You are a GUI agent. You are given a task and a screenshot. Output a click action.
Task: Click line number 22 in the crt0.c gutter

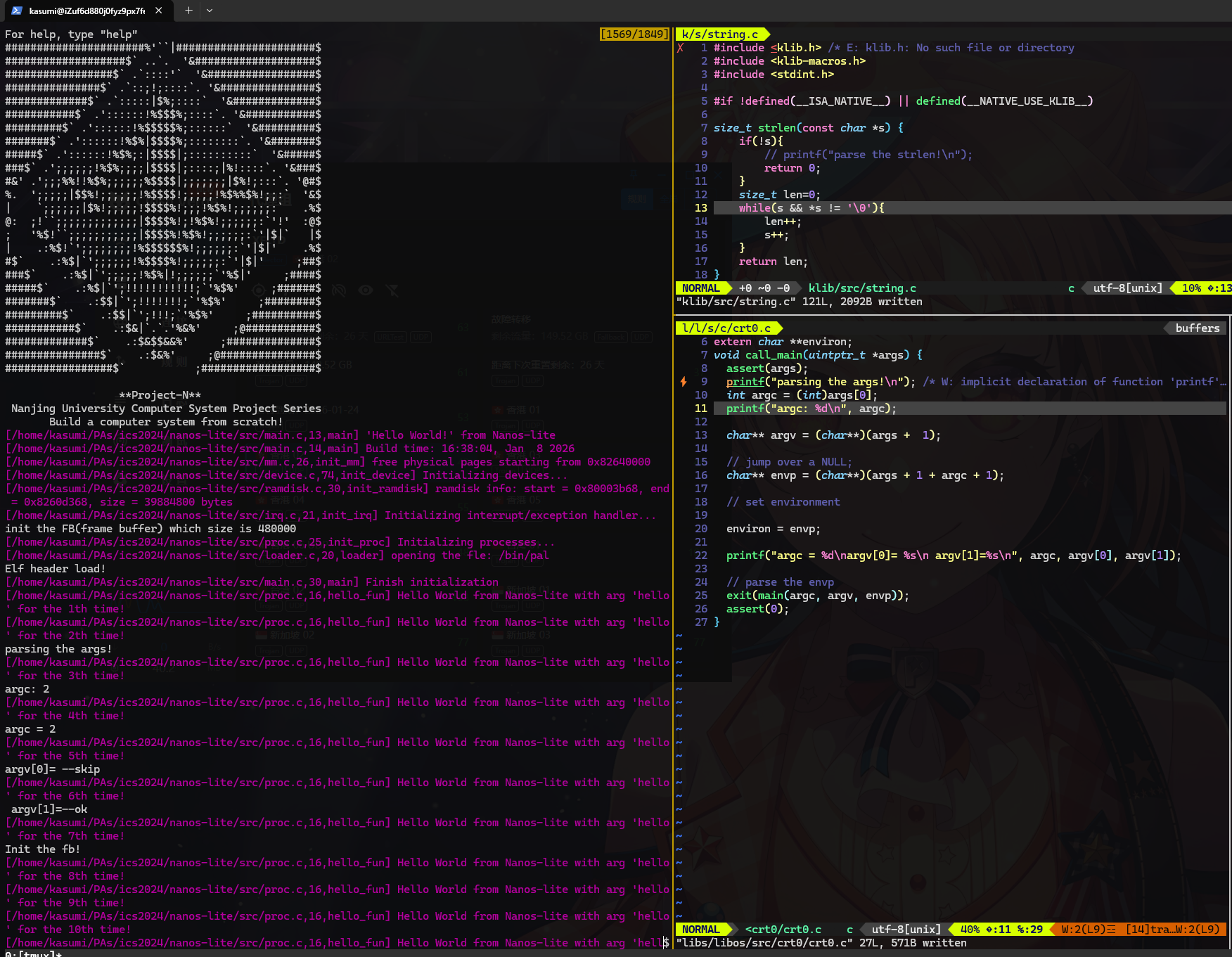[701, 555]
